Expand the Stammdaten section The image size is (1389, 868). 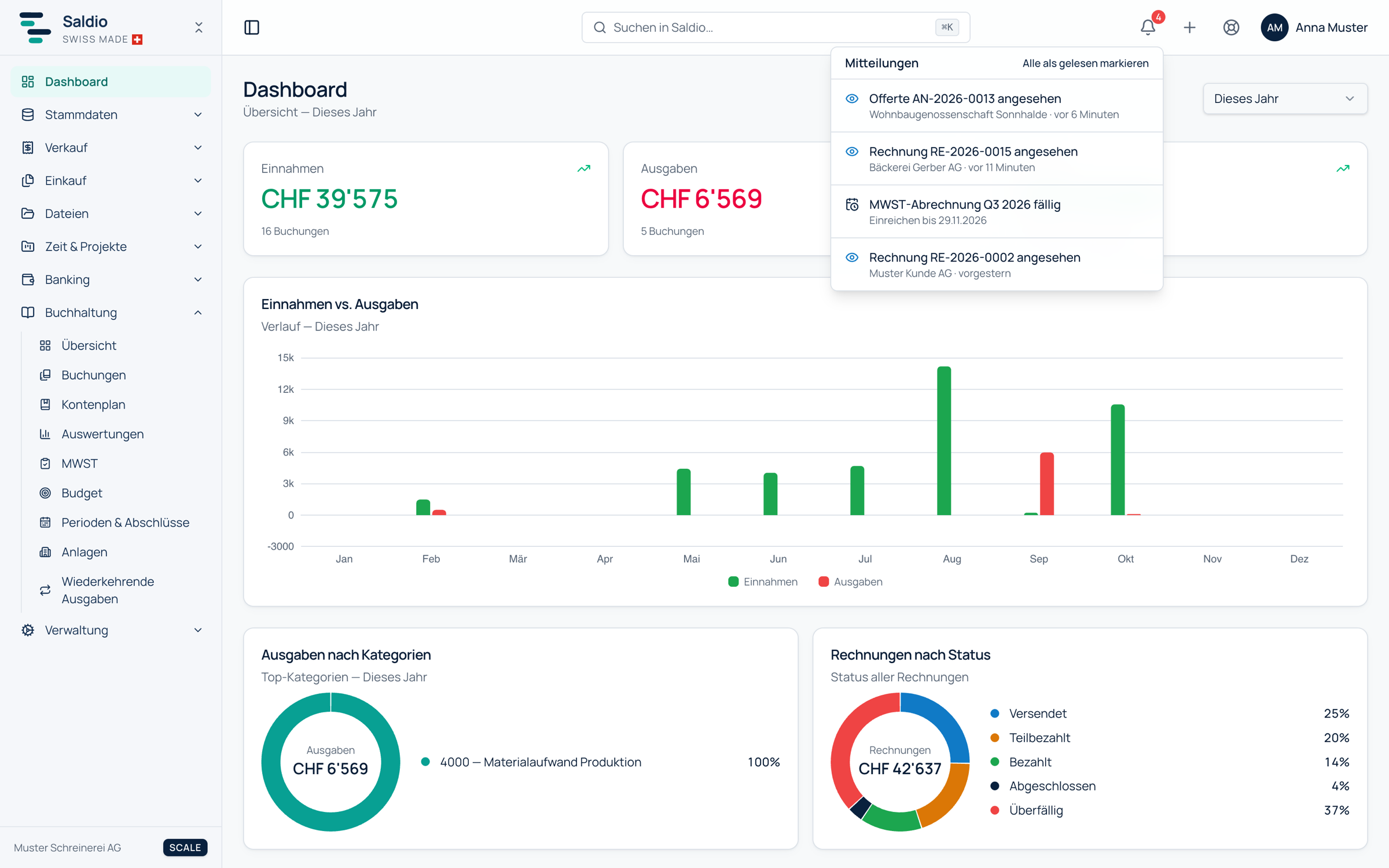pos(111,115)
